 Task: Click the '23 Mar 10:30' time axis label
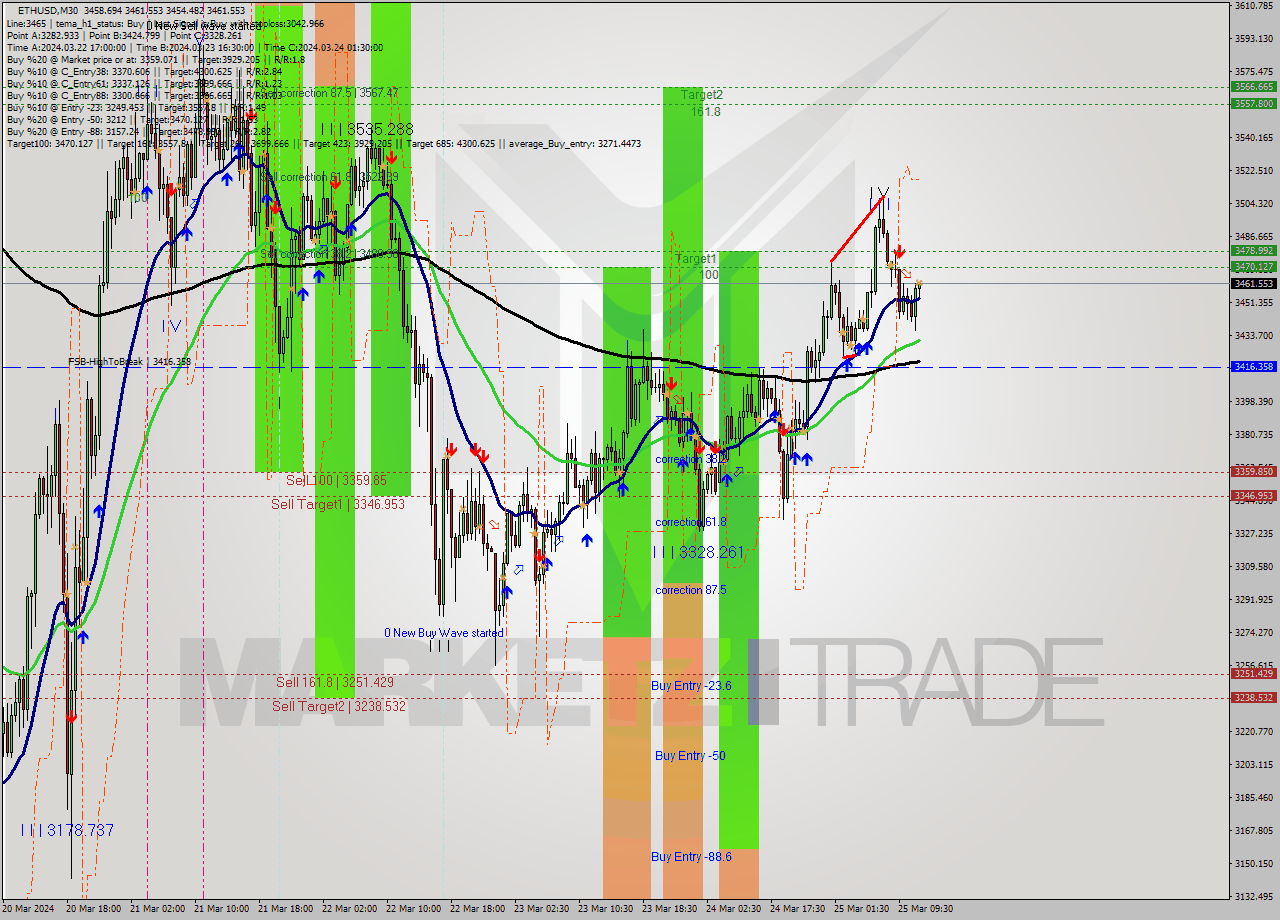click(606, 909)
